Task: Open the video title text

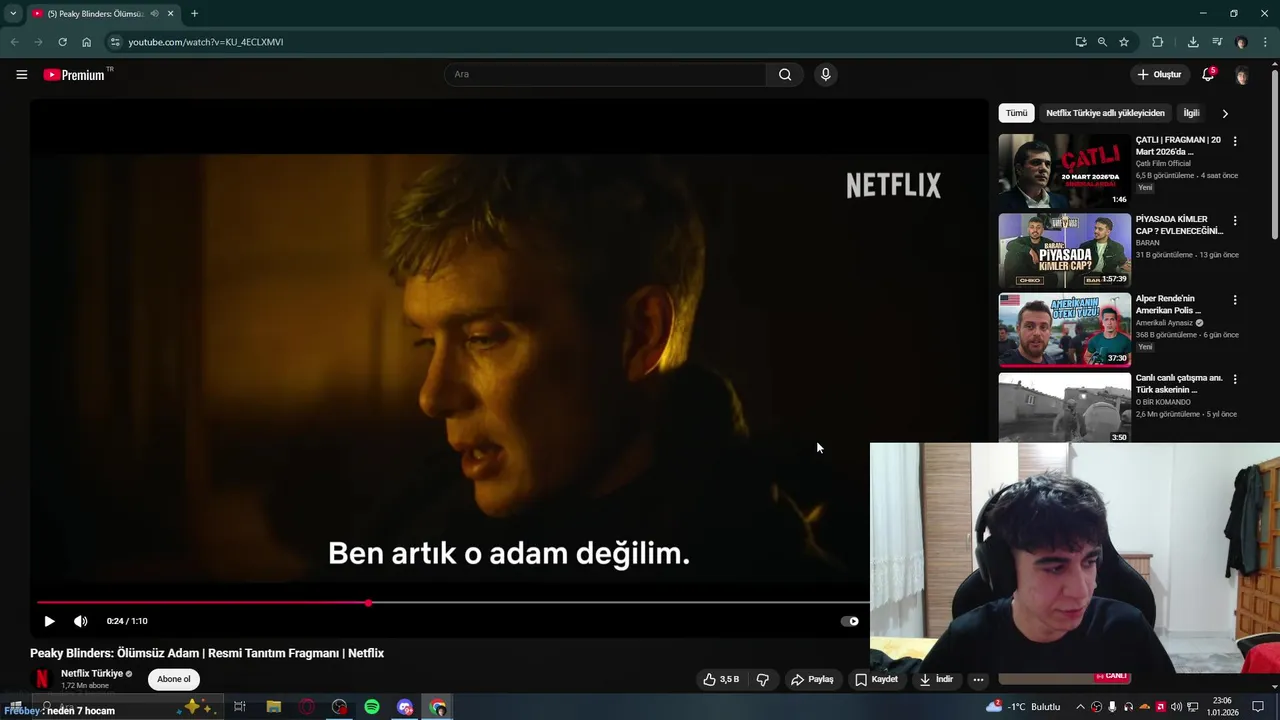Action: (x=207, y=653)
